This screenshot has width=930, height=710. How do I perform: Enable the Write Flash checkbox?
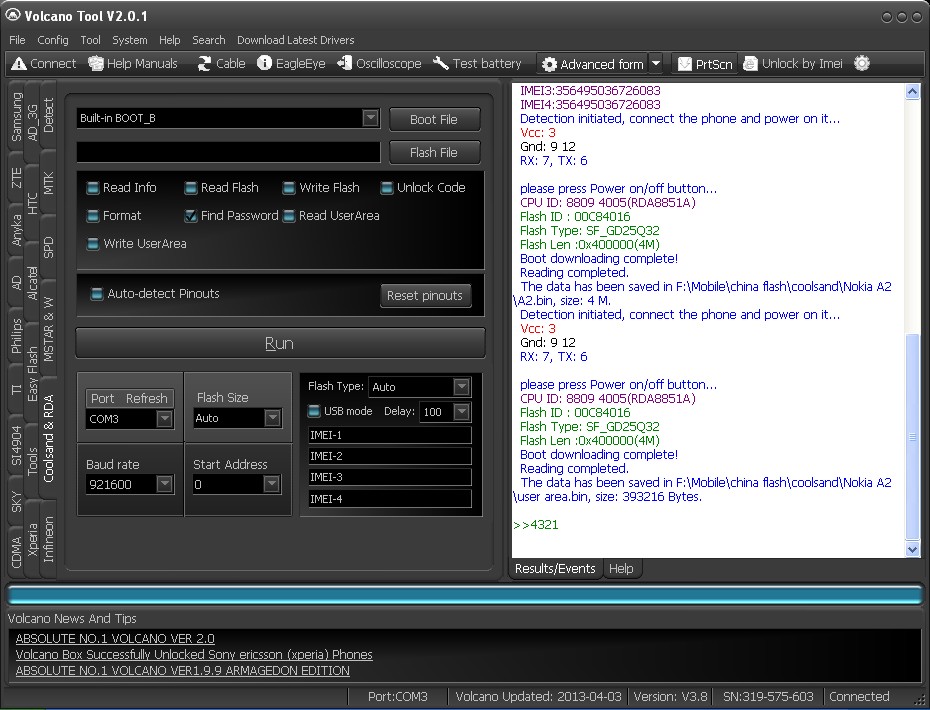tap(289, 188)
